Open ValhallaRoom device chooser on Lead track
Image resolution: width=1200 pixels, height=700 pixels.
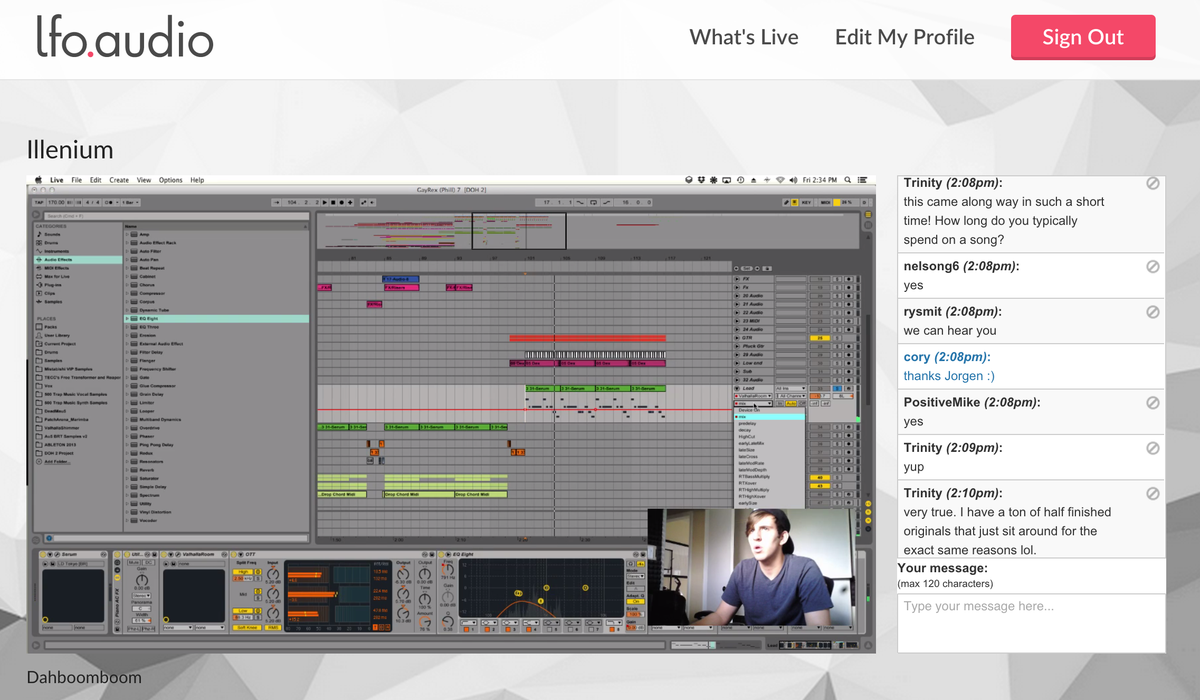(x=753, y=396)
